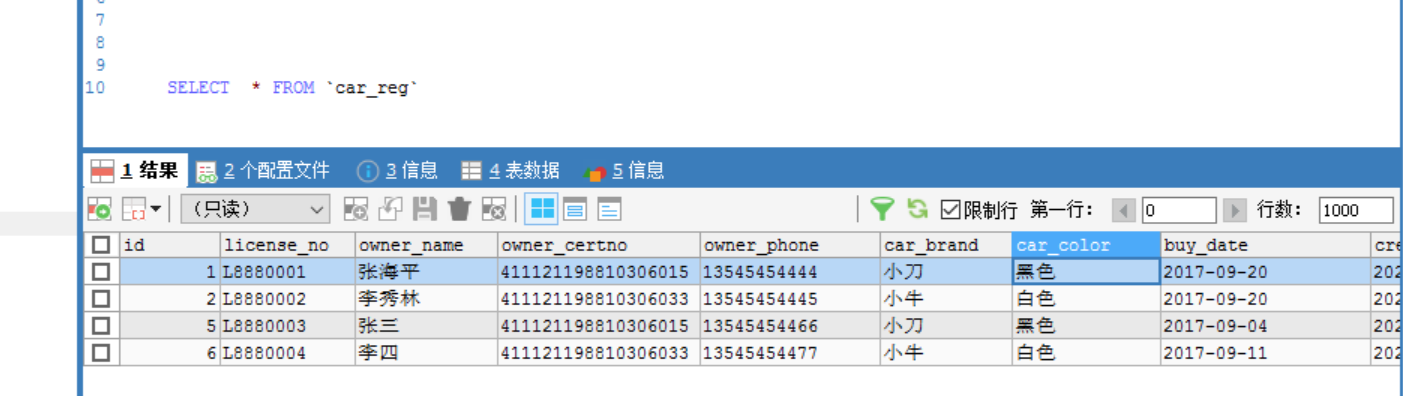This screenshot has width=1403, height=396.
Task: Switch to form view mode
Action: point(575,209)
